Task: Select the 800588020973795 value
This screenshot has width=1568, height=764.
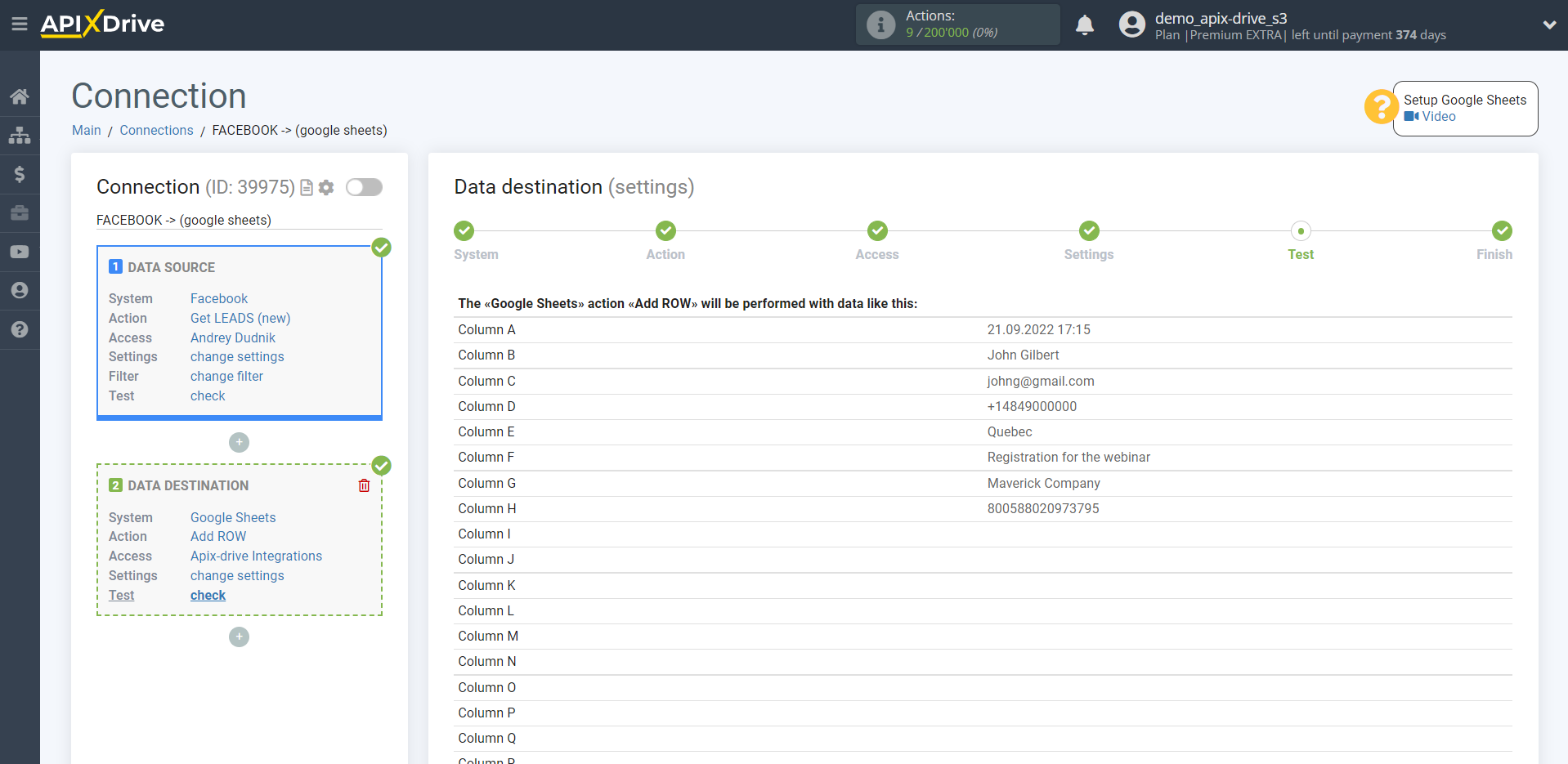Action: point(1043,509)
